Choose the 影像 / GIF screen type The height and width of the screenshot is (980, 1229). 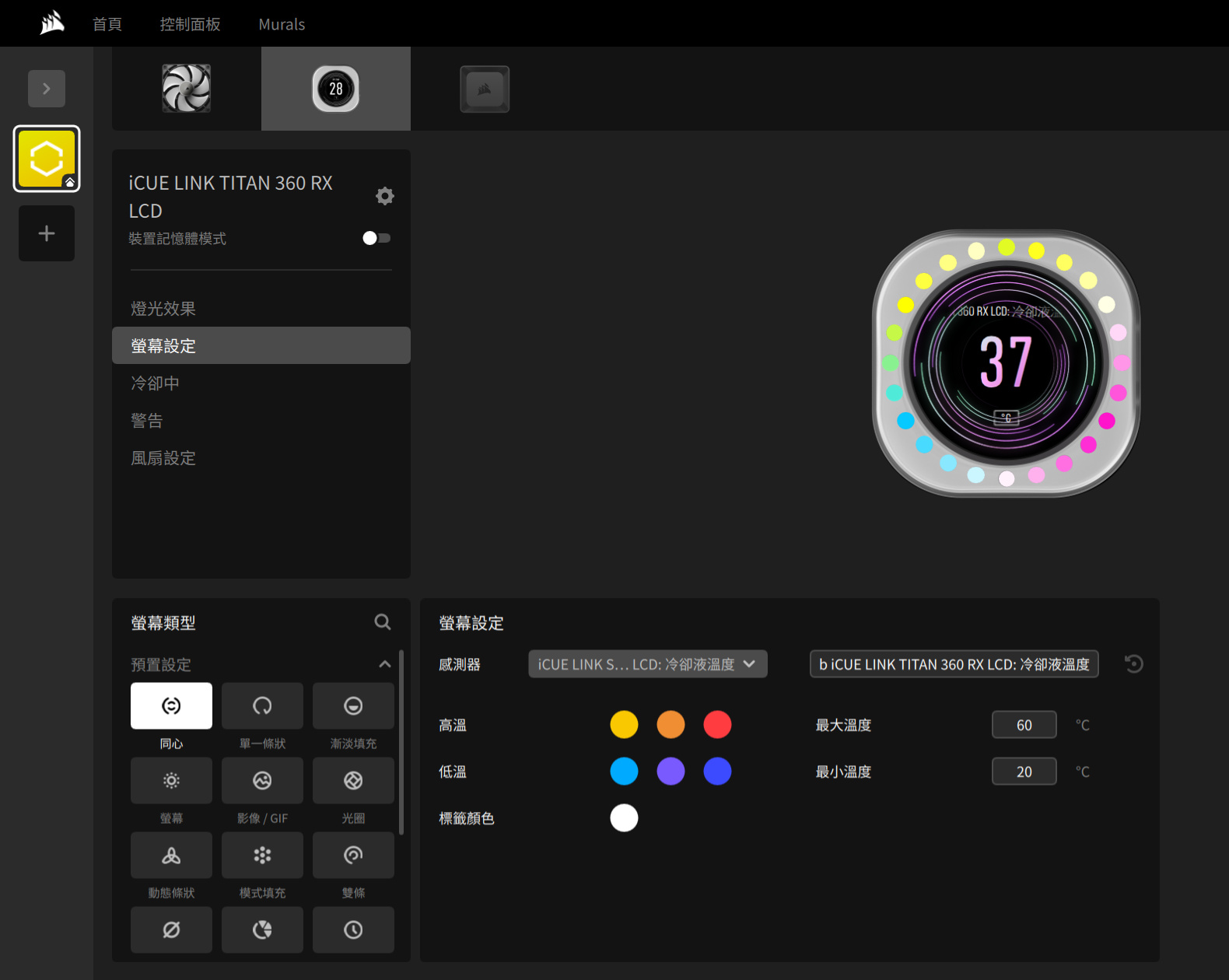262,780
